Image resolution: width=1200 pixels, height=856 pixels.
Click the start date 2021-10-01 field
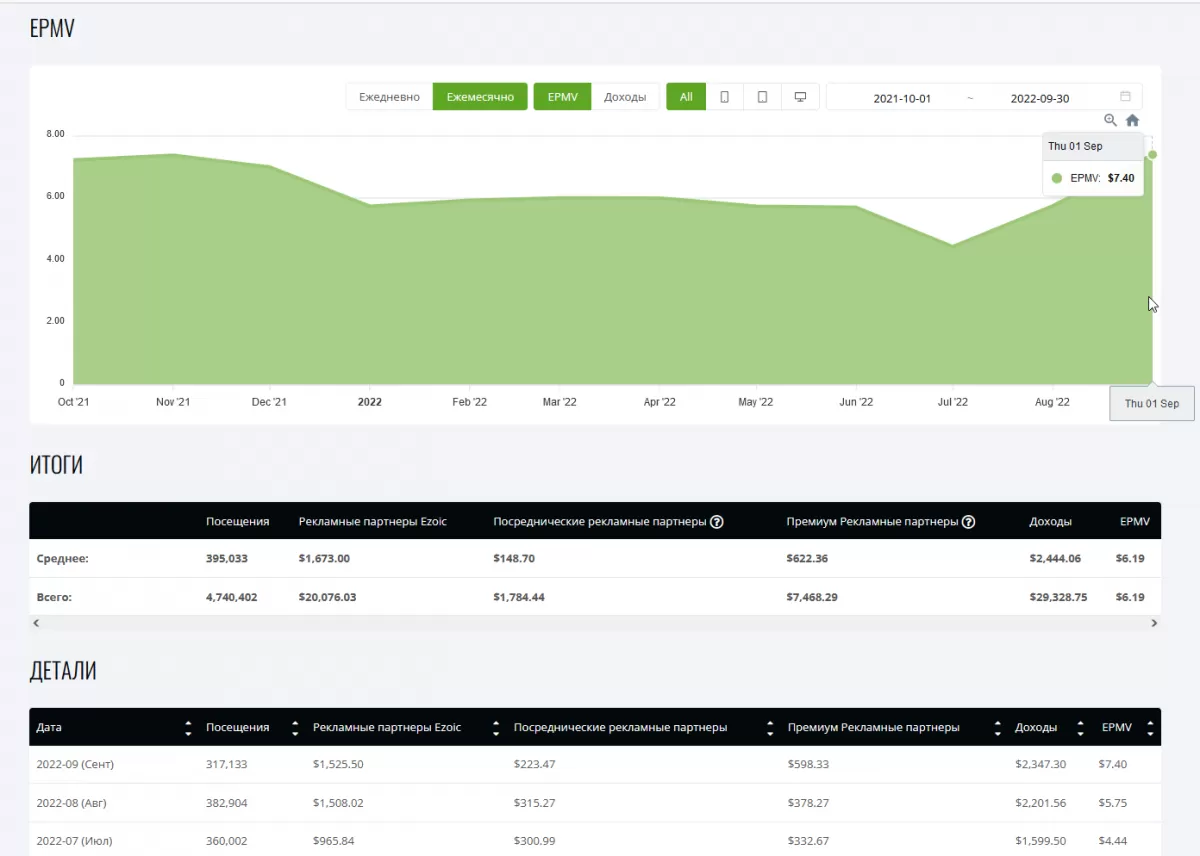[902, 98]
